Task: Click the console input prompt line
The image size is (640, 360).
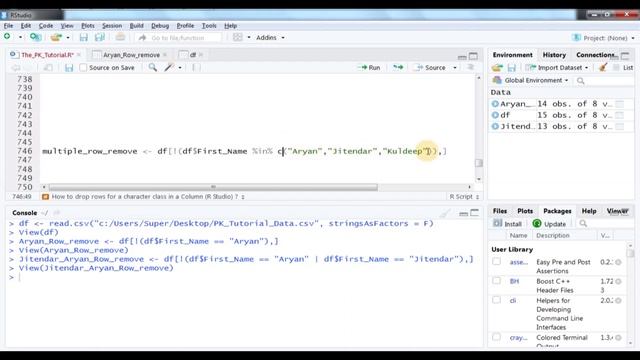Action: [245, 277]
